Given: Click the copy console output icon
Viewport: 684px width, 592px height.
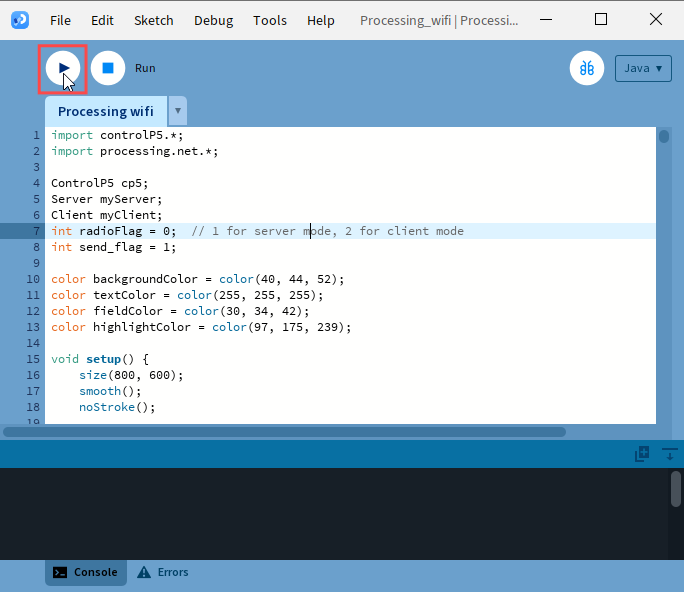Looking at the screenshot, I should (642, 454).
